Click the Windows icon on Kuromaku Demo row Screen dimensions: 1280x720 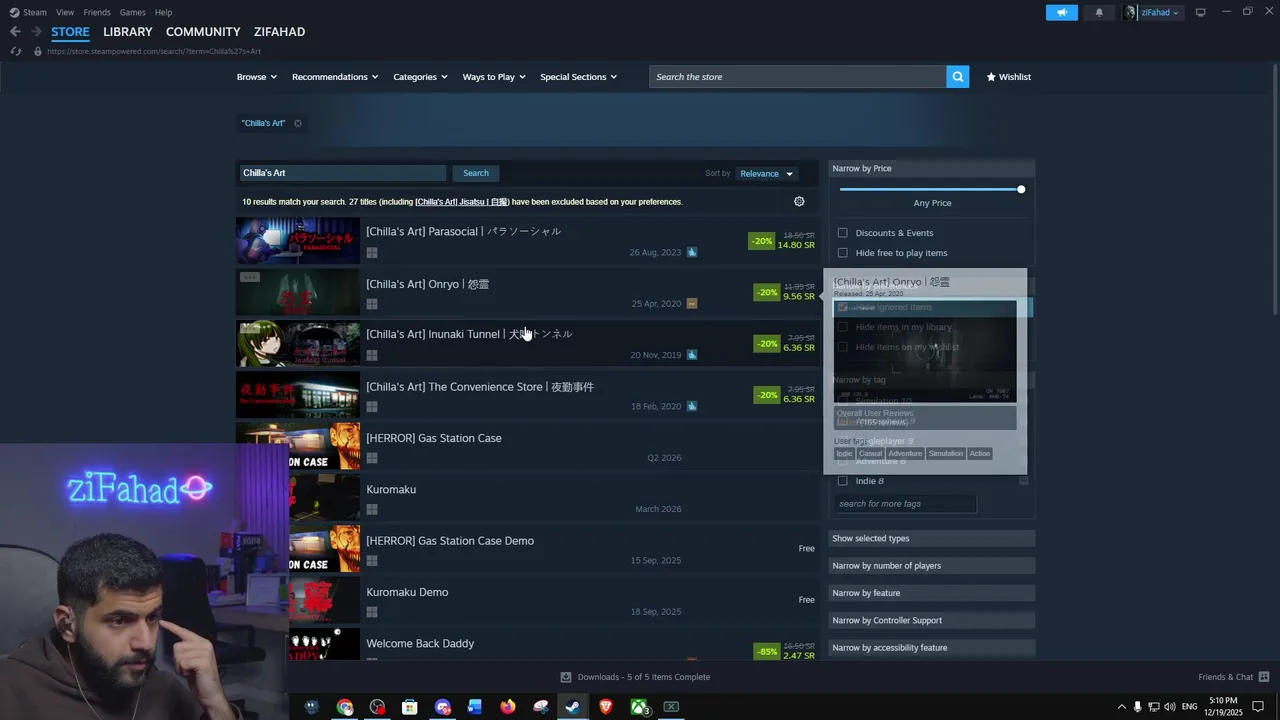coord(372,612)
